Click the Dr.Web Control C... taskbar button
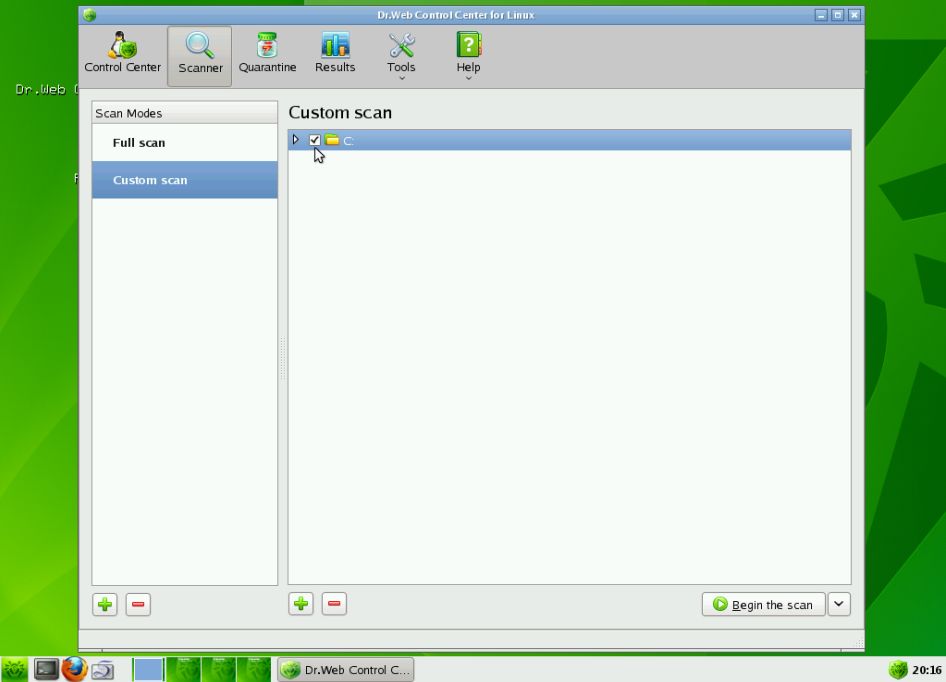The width and height of the screenshot is (946, 682). 346,670
